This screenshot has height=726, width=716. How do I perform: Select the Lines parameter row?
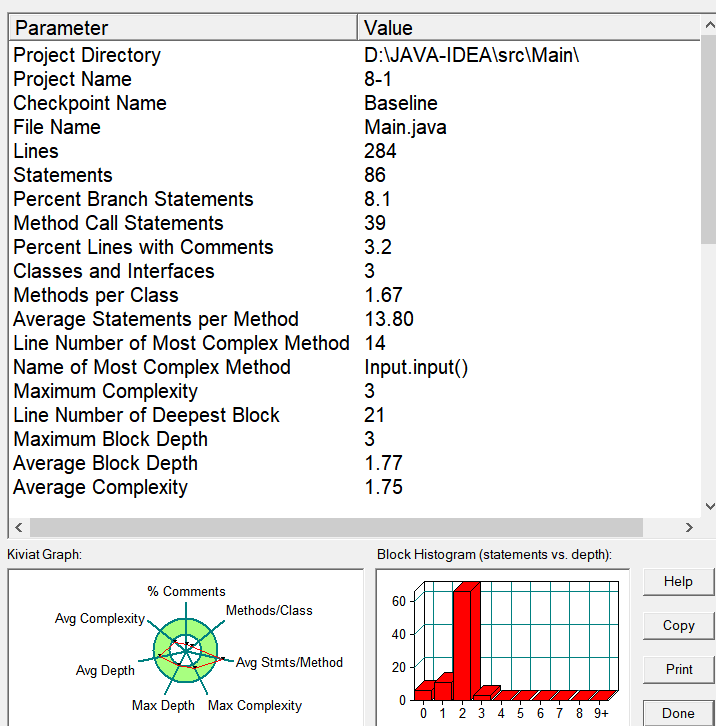pyautogui.click(x=354, y=151)
